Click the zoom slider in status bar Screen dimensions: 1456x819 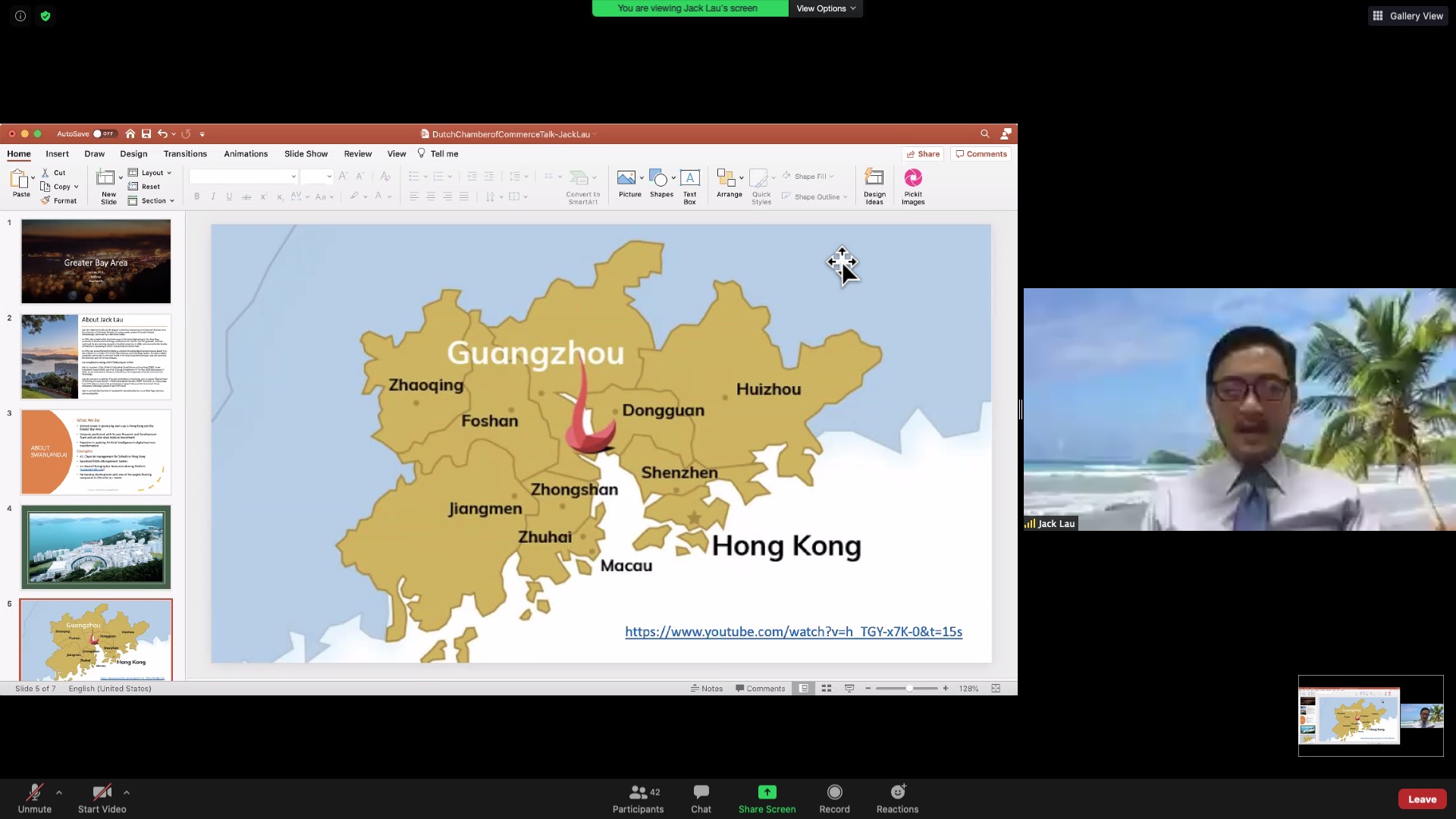(908, 689)
